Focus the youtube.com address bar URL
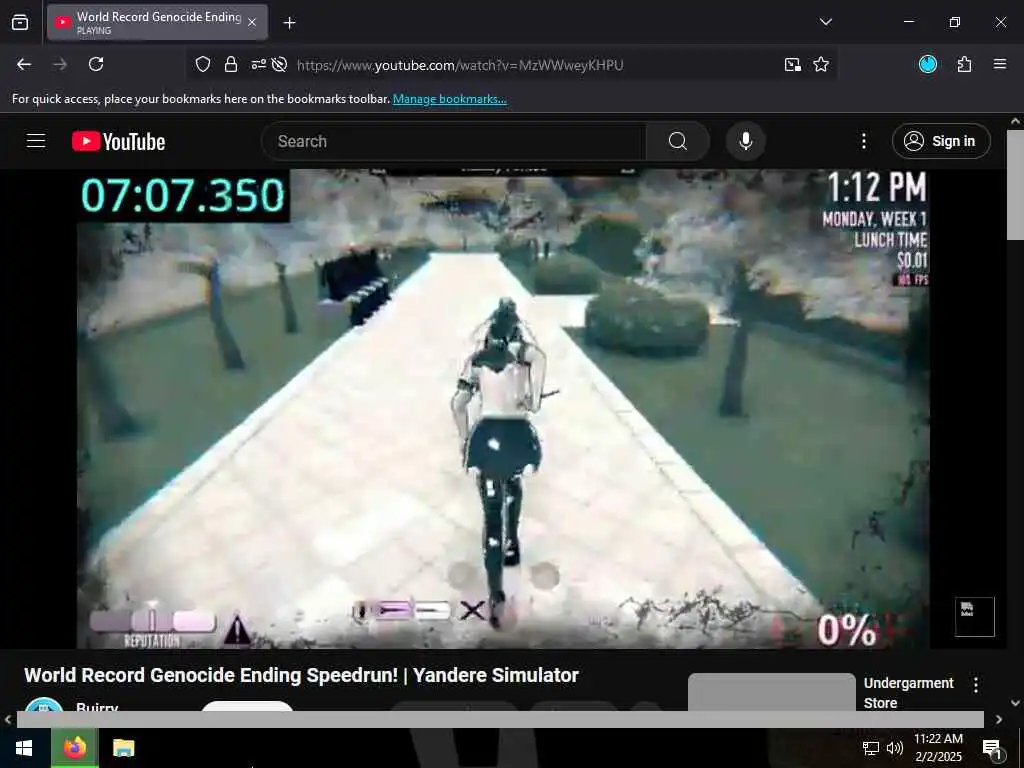This screenshot has height=768, width=1024. pyautogui.click(x=460, y=65)
